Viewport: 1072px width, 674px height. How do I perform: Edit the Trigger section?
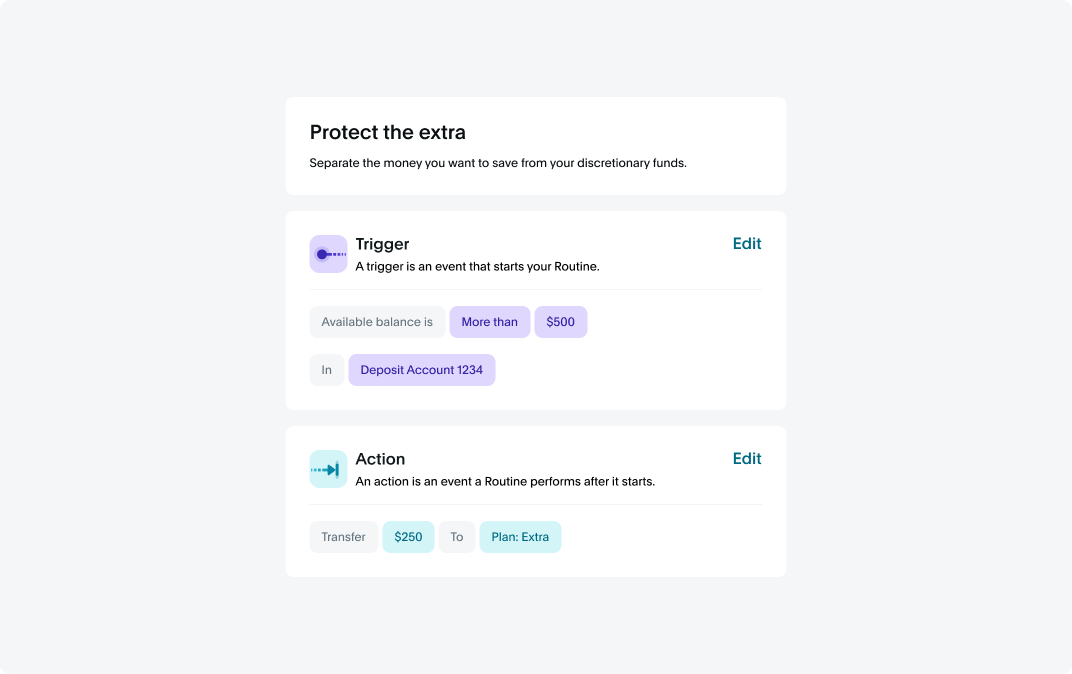click(747, 244)
